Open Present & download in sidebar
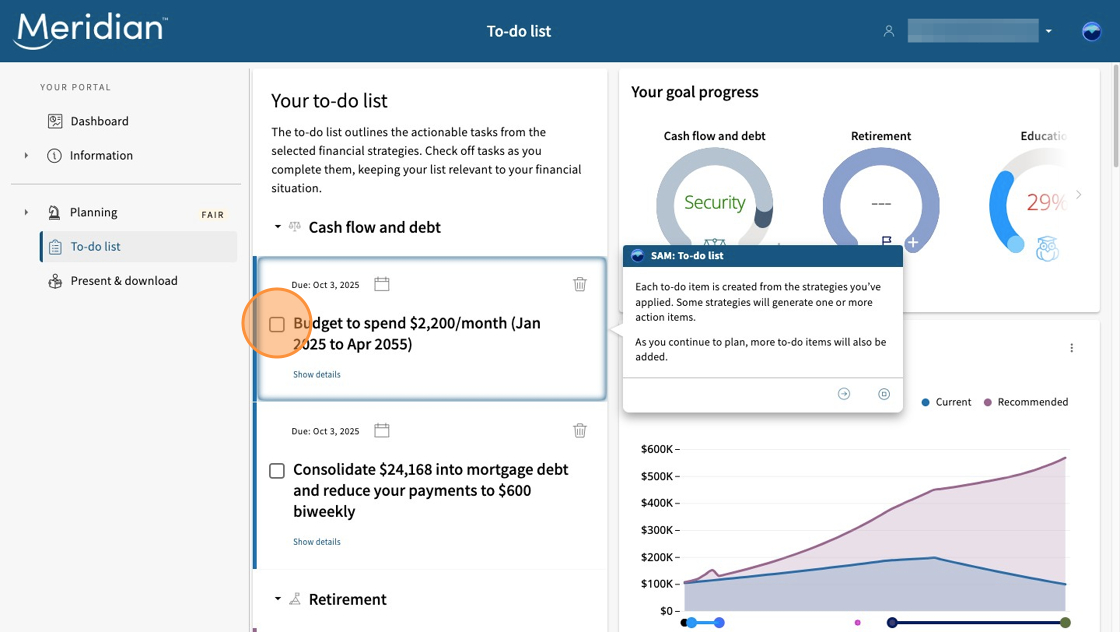This screenshot has height=632, width=1120. pyautogui.click(x=124, y=281)
